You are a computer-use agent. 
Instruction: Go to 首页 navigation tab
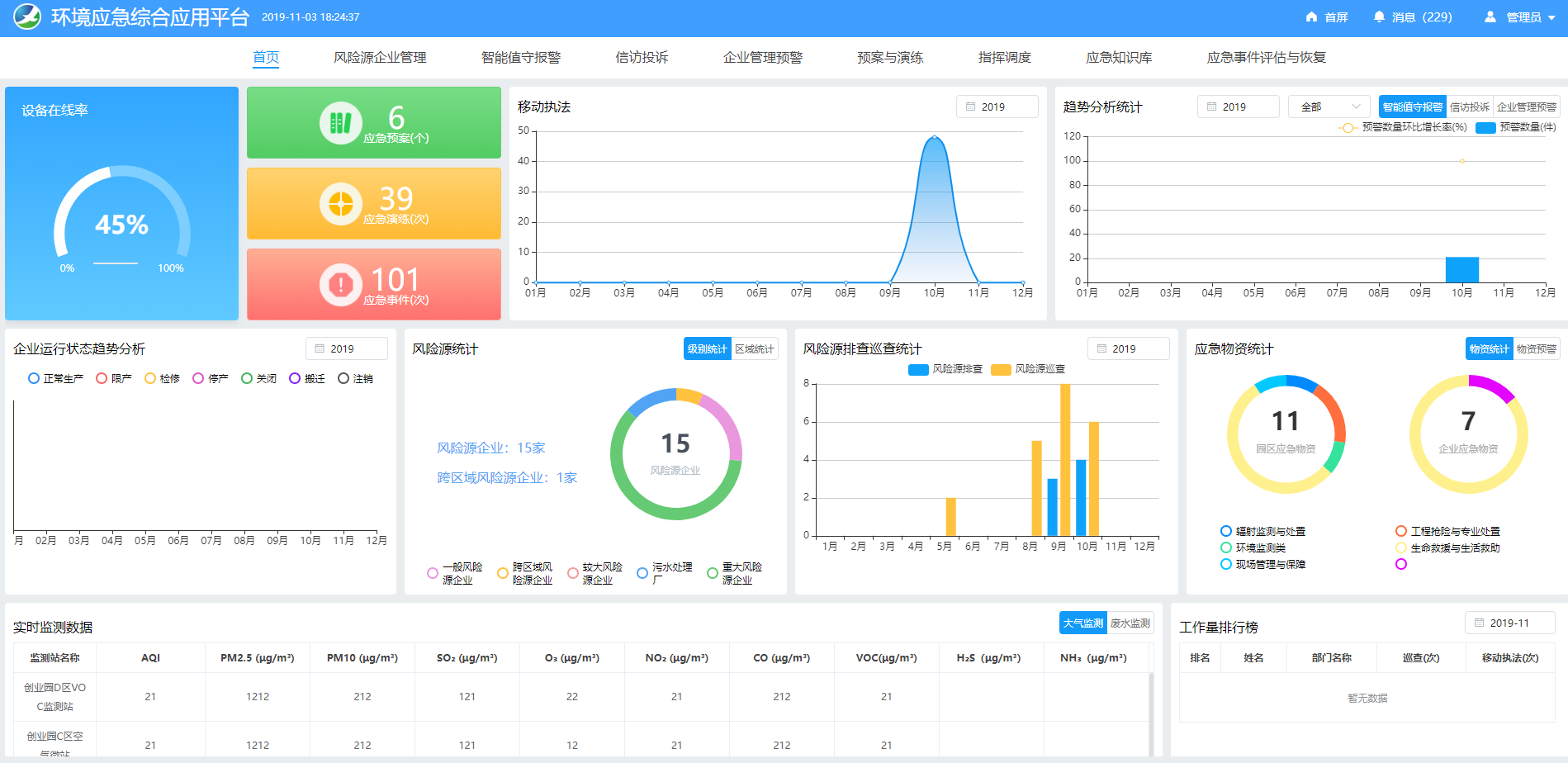(266, 57)
